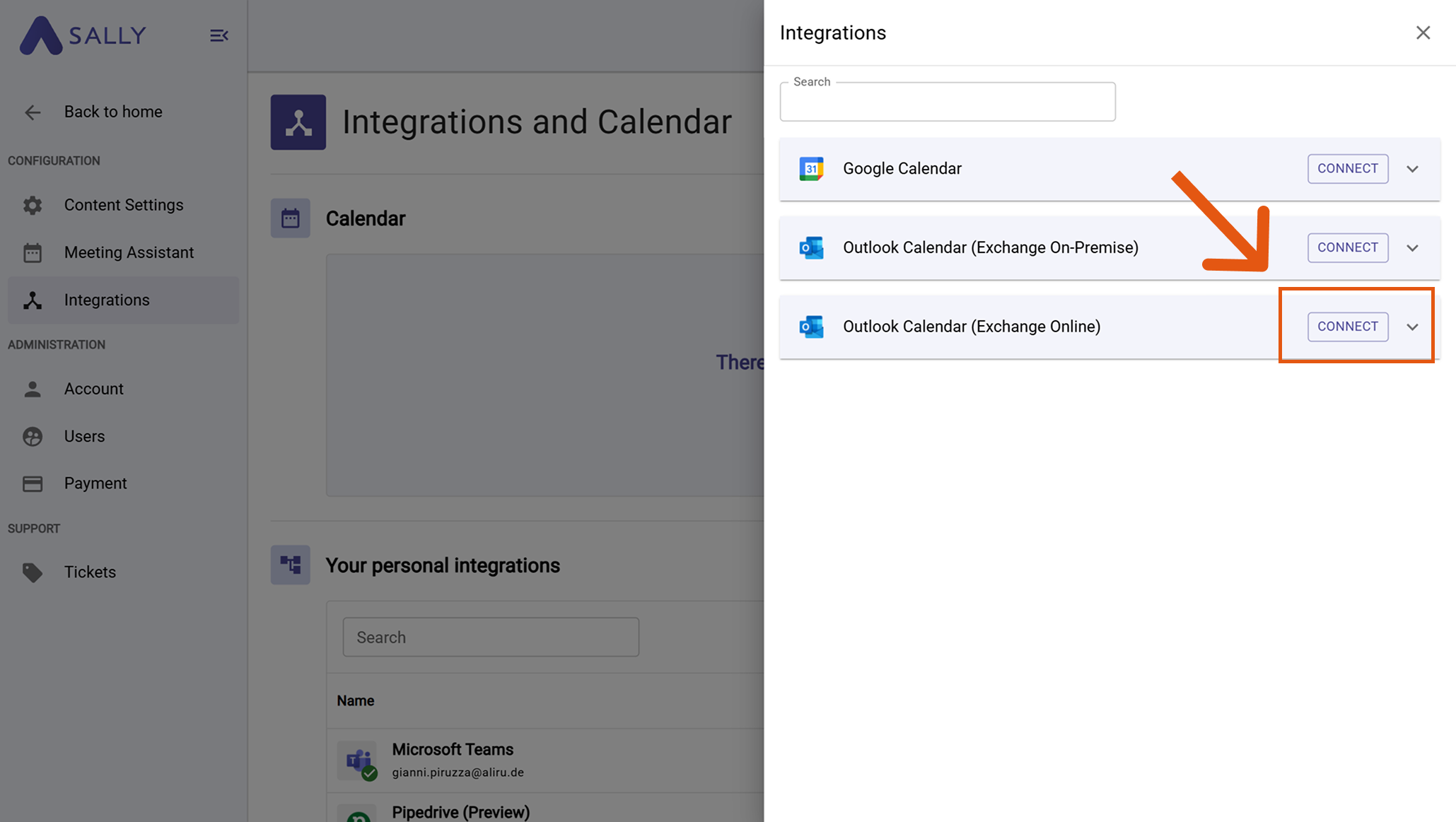Viewport: 1456px width, 822px height.
Task: Click gianni.piruzza@aliru.de email text
Action: click(458, 773)
